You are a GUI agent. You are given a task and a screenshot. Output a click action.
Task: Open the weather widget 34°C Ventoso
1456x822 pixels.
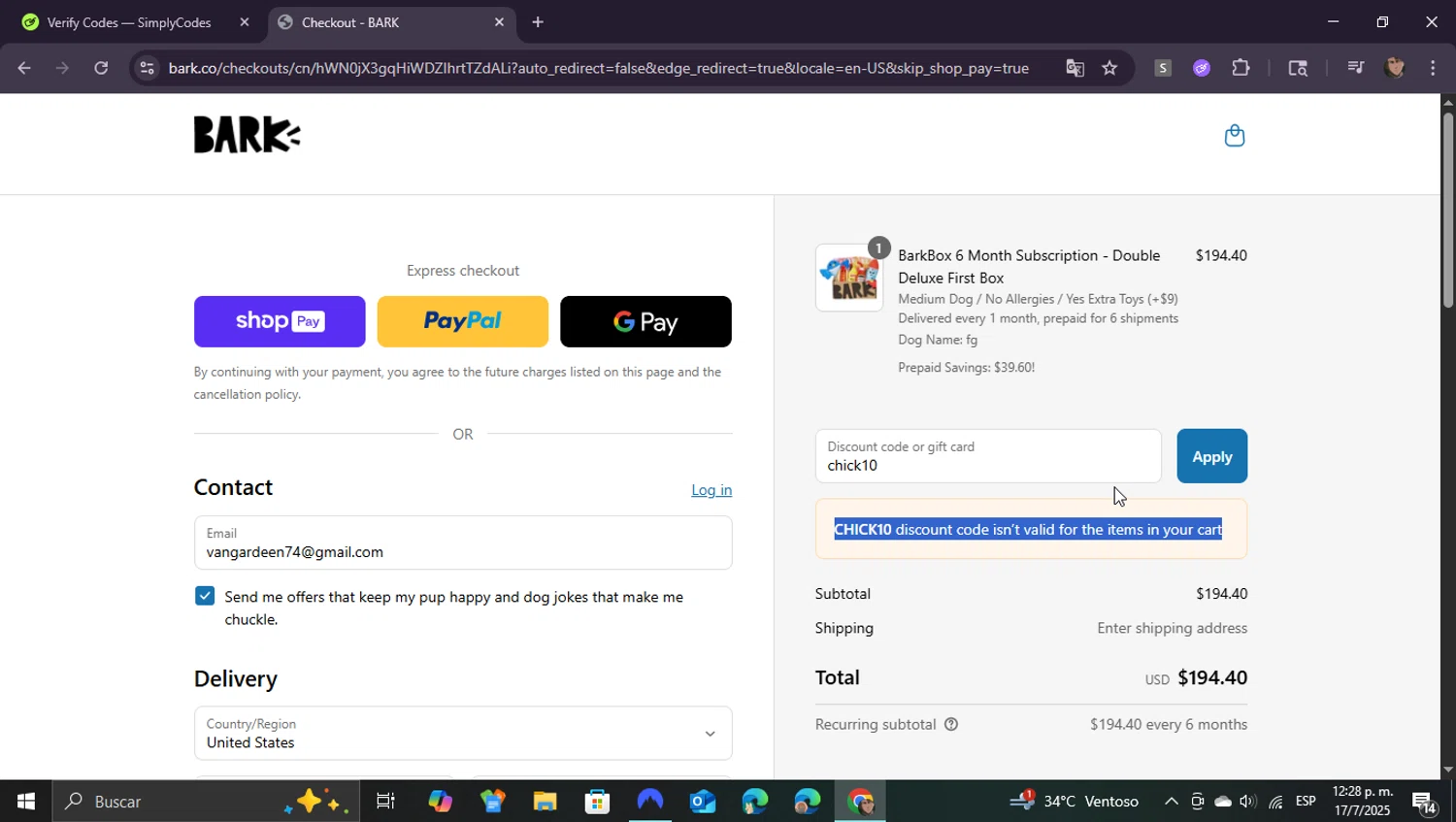click(x=1075, y=802)
